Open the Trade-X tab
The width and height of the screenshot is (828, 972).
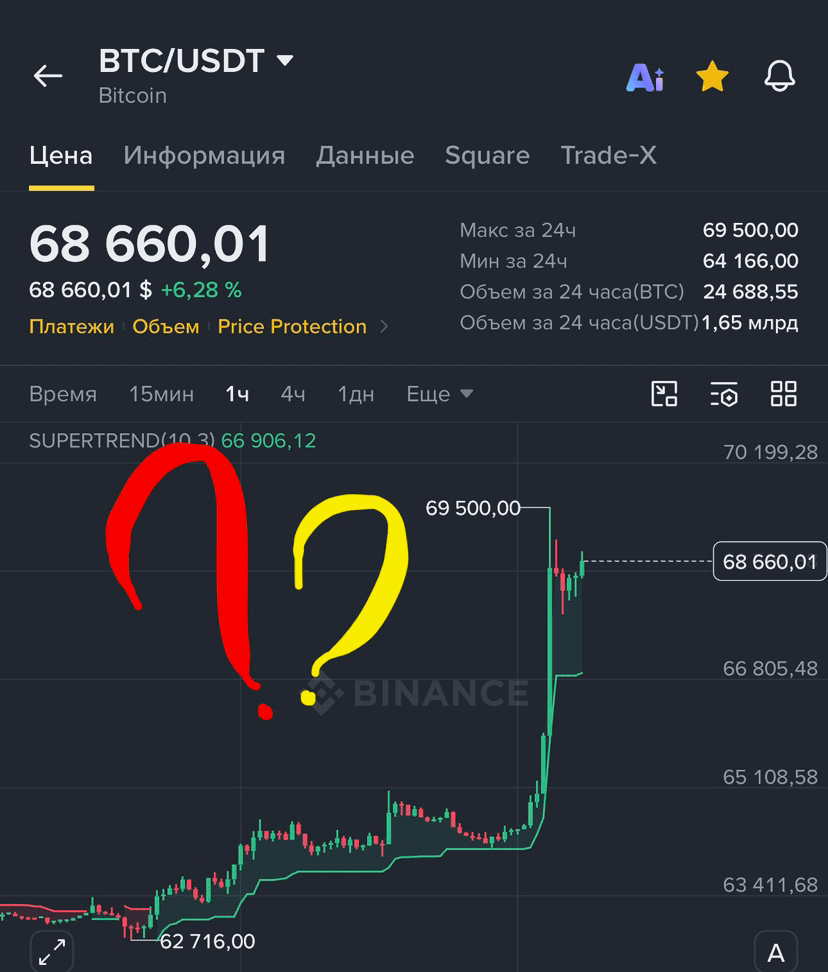pyautogui.click(x=609, y=156)
